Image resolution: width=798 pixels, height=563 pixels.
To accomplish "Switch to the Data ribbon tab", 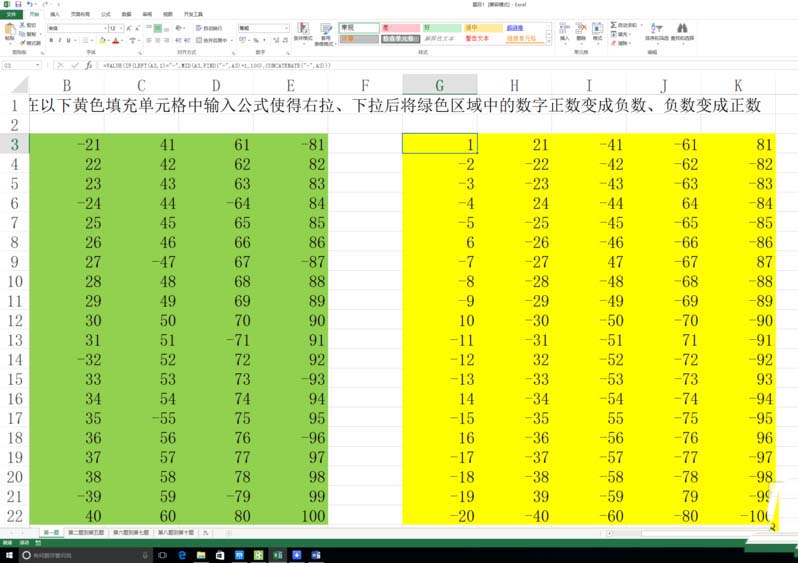I will coord(127,14).
